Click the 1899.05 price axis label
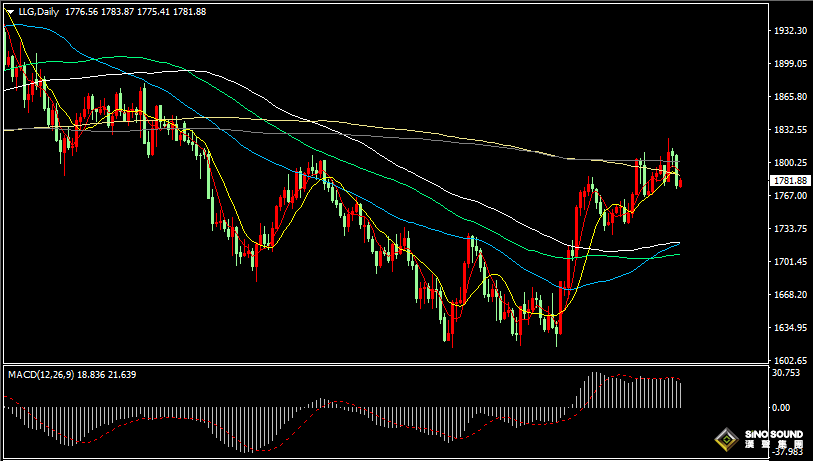 click(791, 64)
